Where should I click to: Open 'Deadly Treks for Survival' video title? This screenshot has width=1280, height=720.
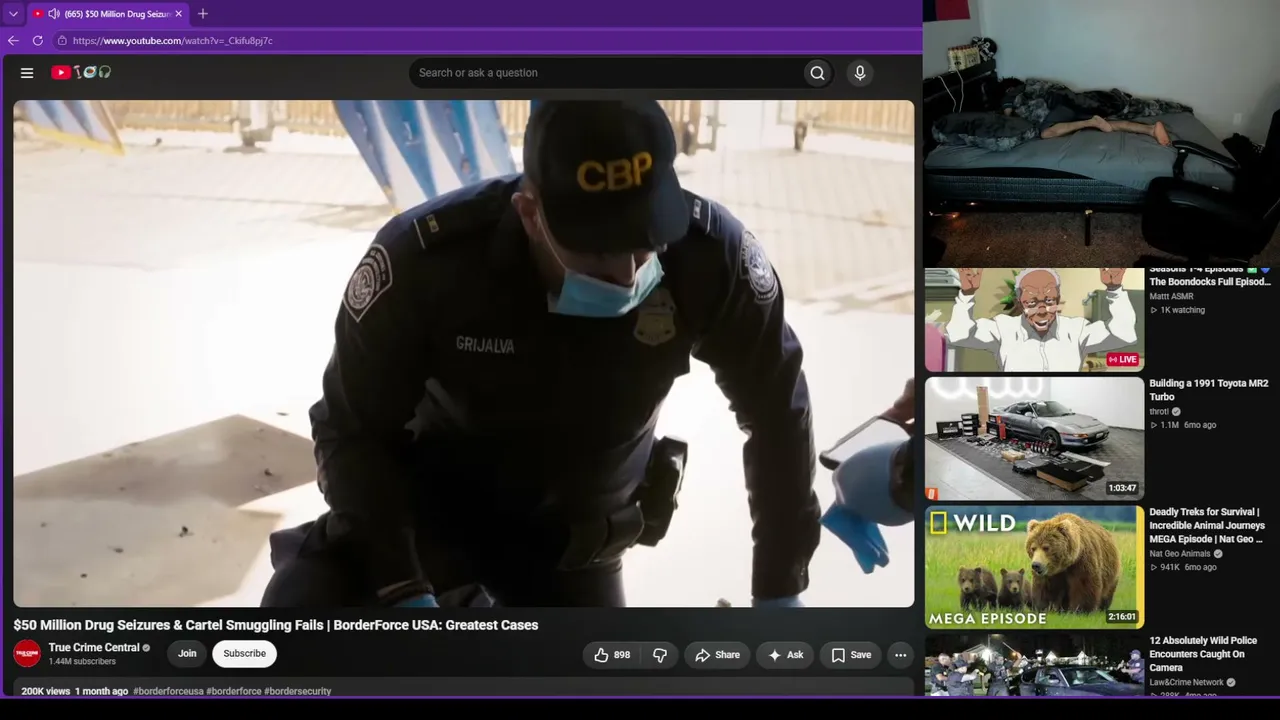[x=1207, y=526]
